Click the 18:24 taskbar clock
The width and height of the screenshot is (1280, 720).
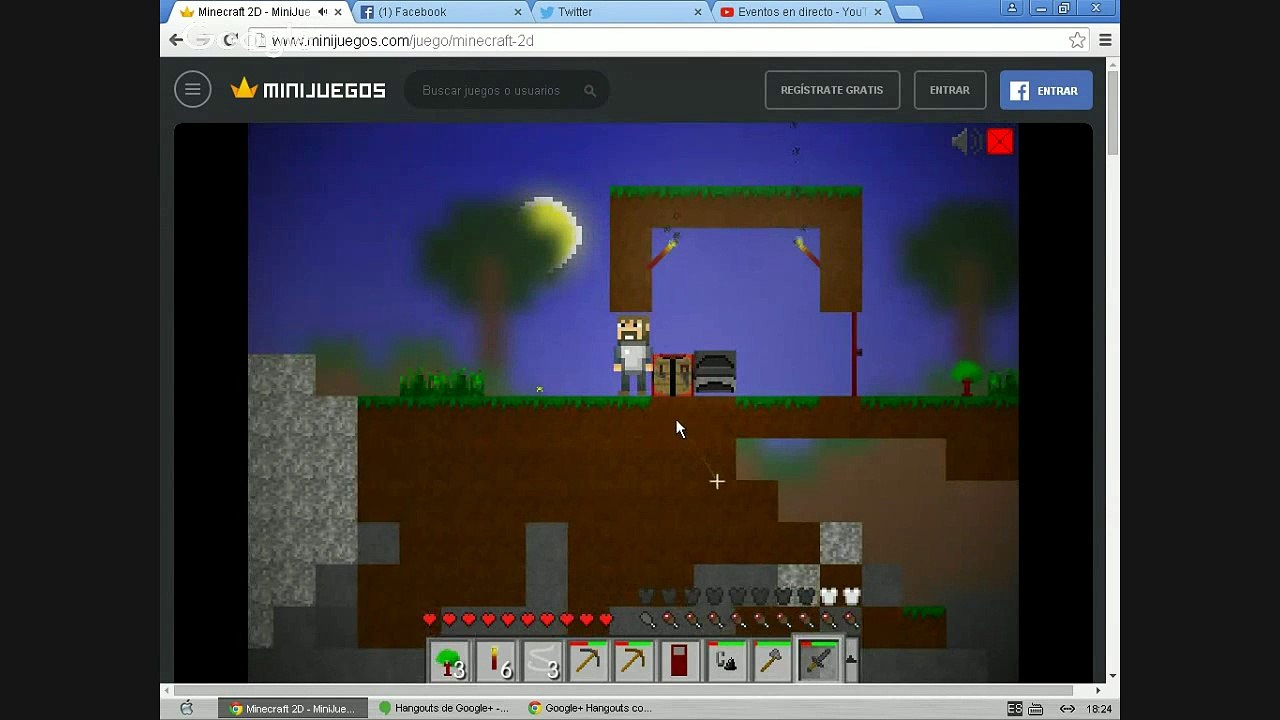[x=1099, y=708]
